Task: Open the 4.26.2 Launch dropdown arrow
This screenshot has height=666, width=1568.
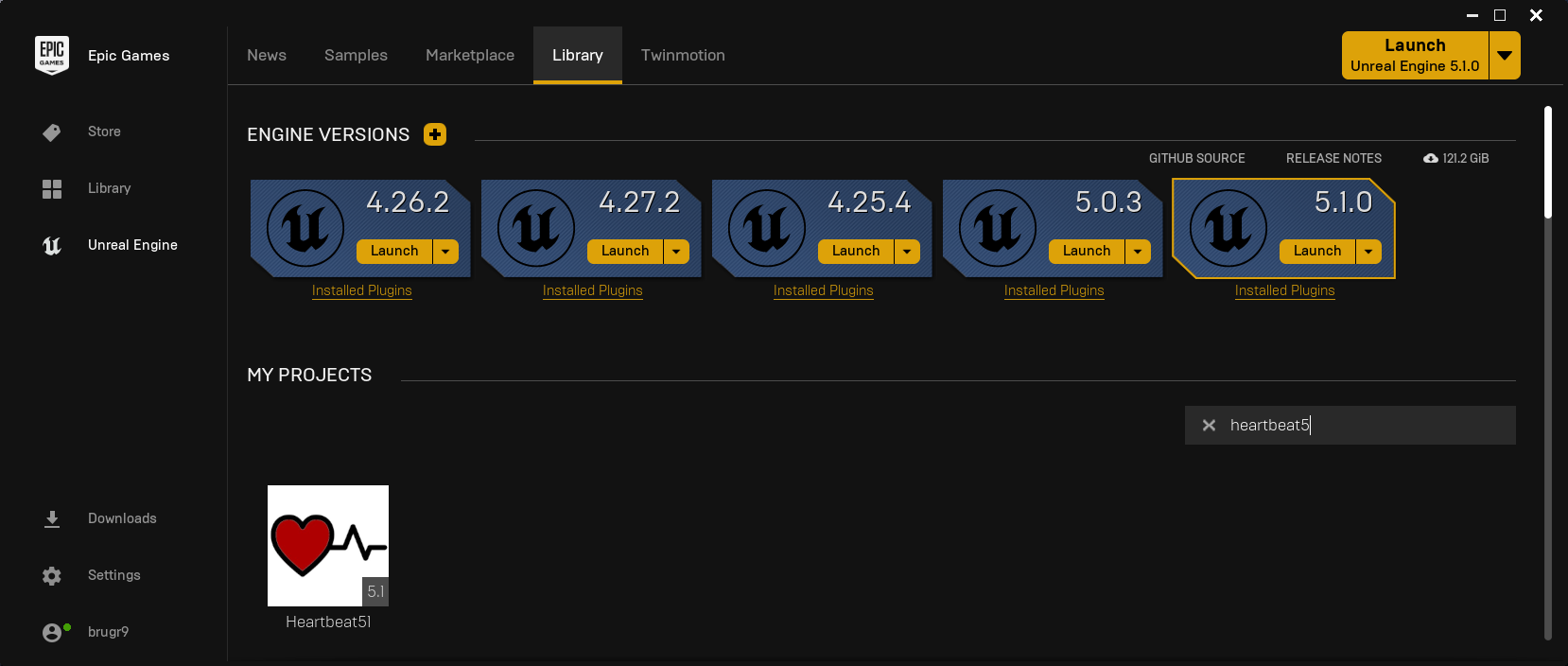Action: (445, 251)
